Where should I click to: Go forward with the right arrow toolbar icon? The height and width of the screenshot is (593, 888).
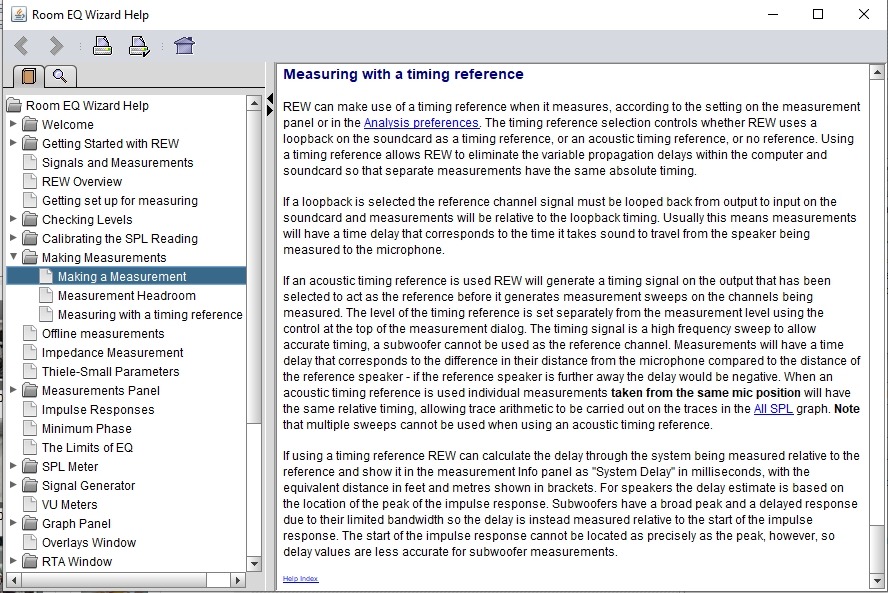click(56, 45)
